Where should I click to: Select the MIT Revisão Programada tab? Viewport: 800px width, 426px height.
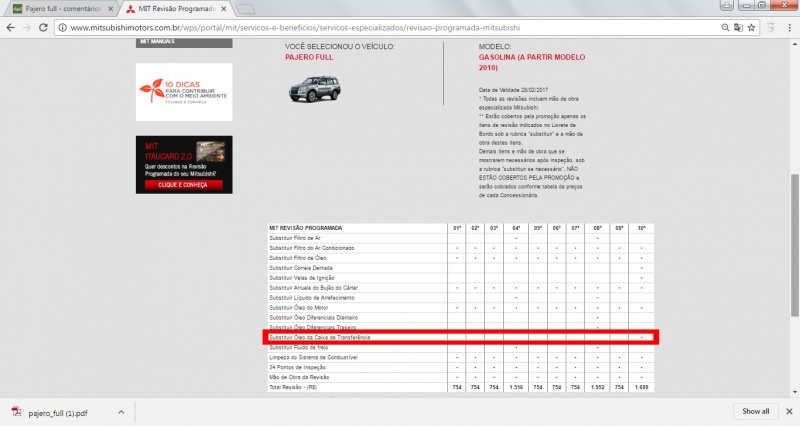click(x=177, y=9)
